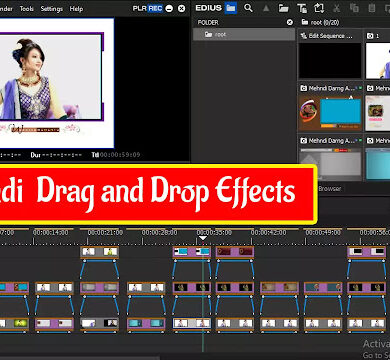Open the Tools menu

pyautogui.click(x=27, y=9)
